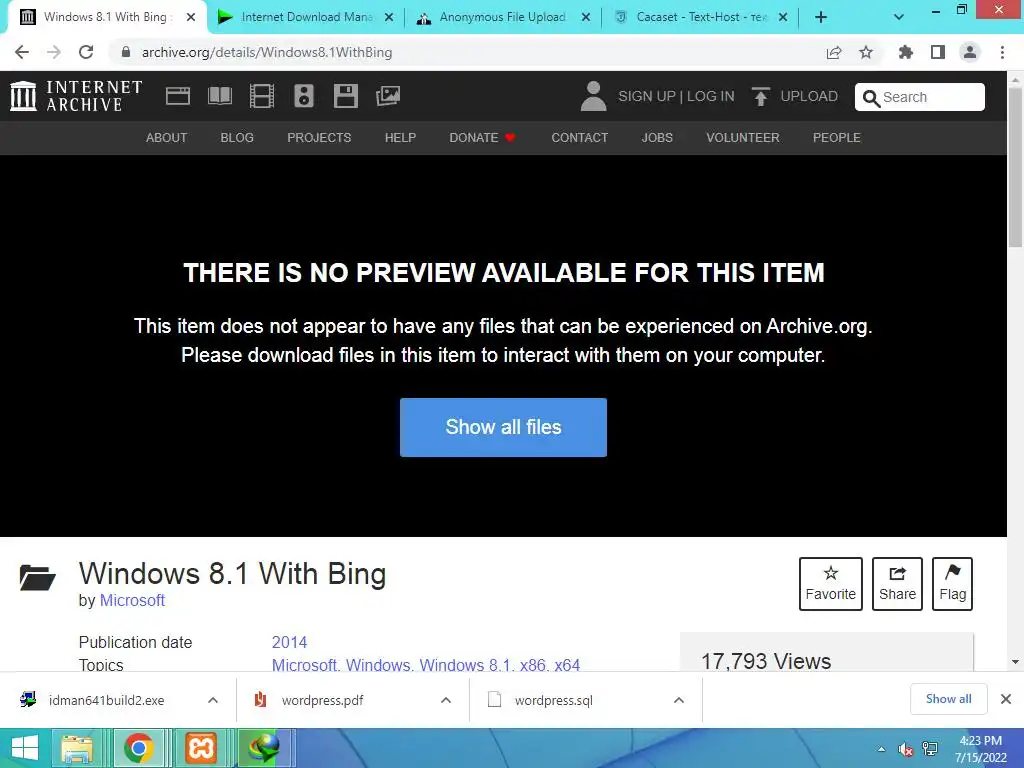Toggle the Chrome side panel icon
1024x768 pixels.
point(938,52)
